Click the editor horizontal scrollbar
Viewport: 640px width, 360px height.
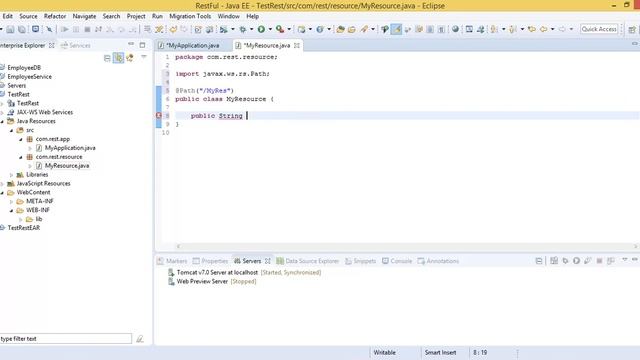click(x=407, y=246)
